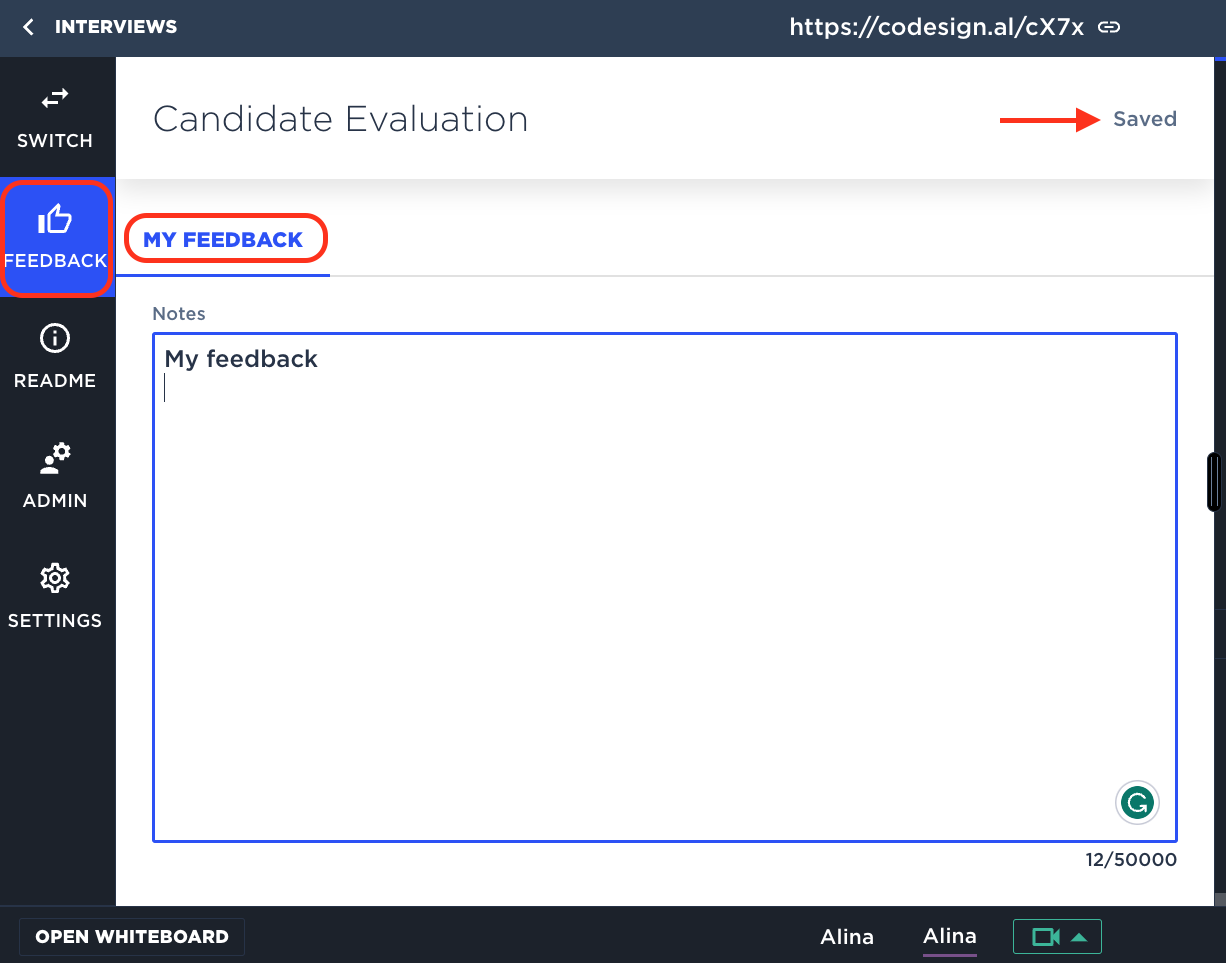Screen dimensions: 1226x963
Task: Click the INTERVIEWS header label
Action: coord(115,27)
